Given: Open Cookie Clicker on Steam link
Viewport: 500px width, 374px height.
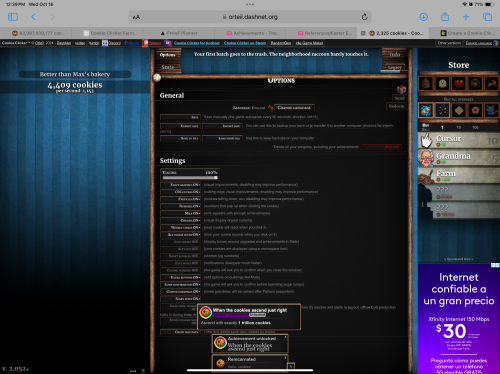Looking at the screenshot, I should 245,43.
